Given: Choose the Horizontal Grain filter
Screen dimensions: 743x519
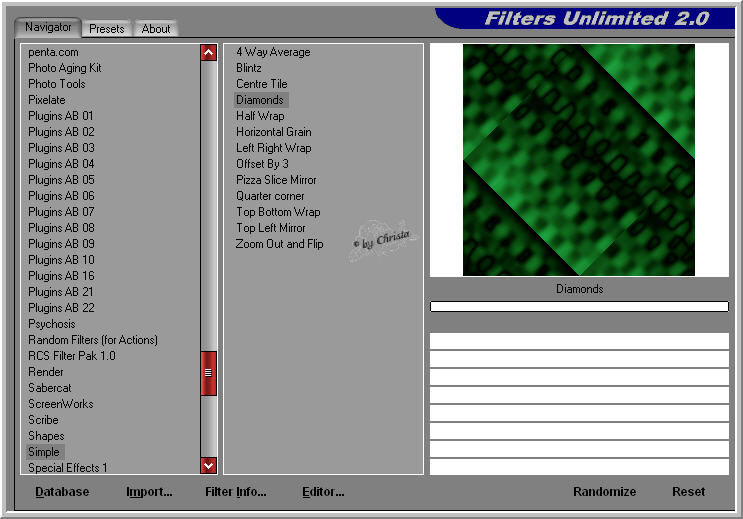Looking at the screenshot, I should click(274, 132).
